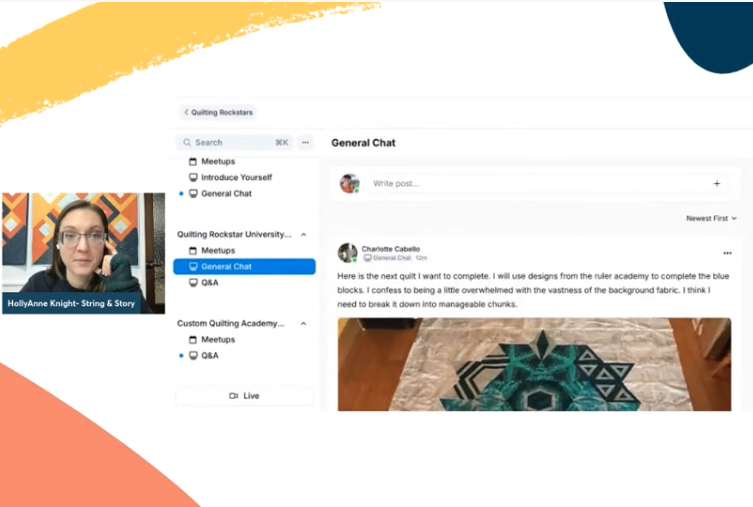The height and width of the screenshot is (507, 753).
Task: Click the search magnifier icon
Action: (187, 143)
